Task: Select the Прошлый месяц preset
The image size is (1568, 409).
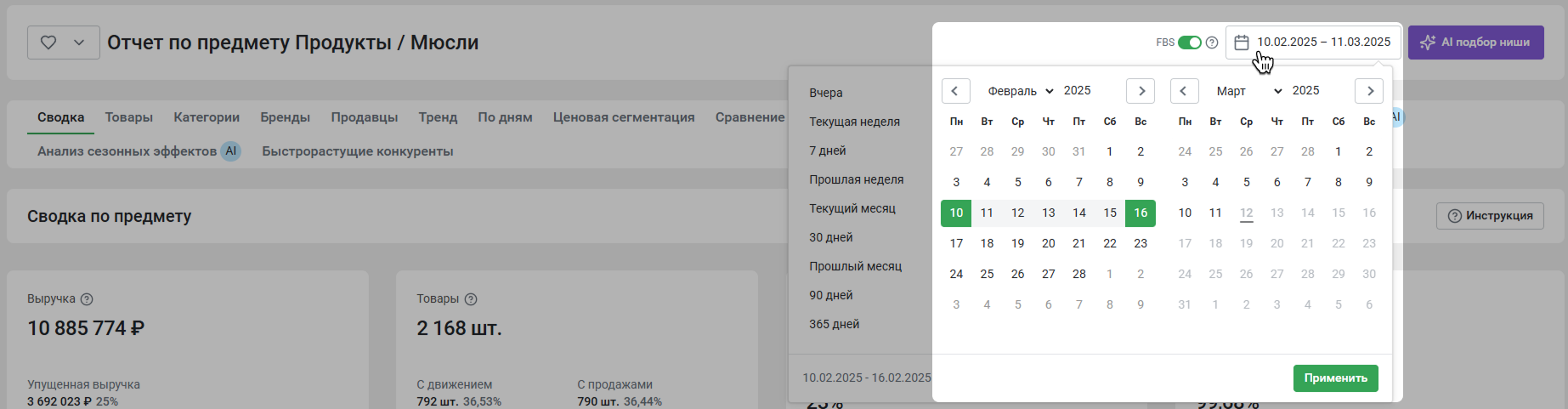Action: [855, 266]
